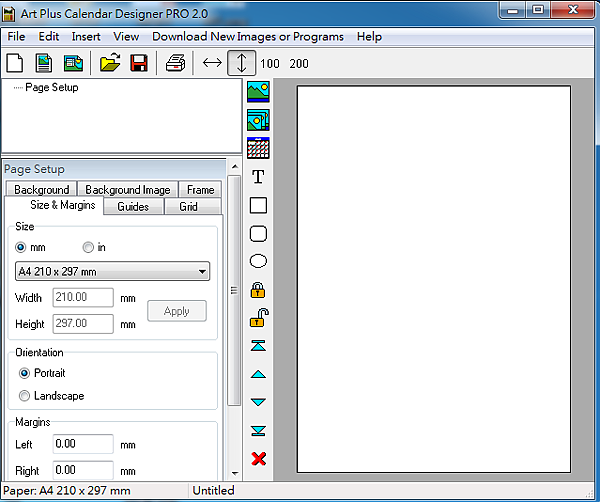Bring object to front icon

pyautogui.click(x=258, y=346)
